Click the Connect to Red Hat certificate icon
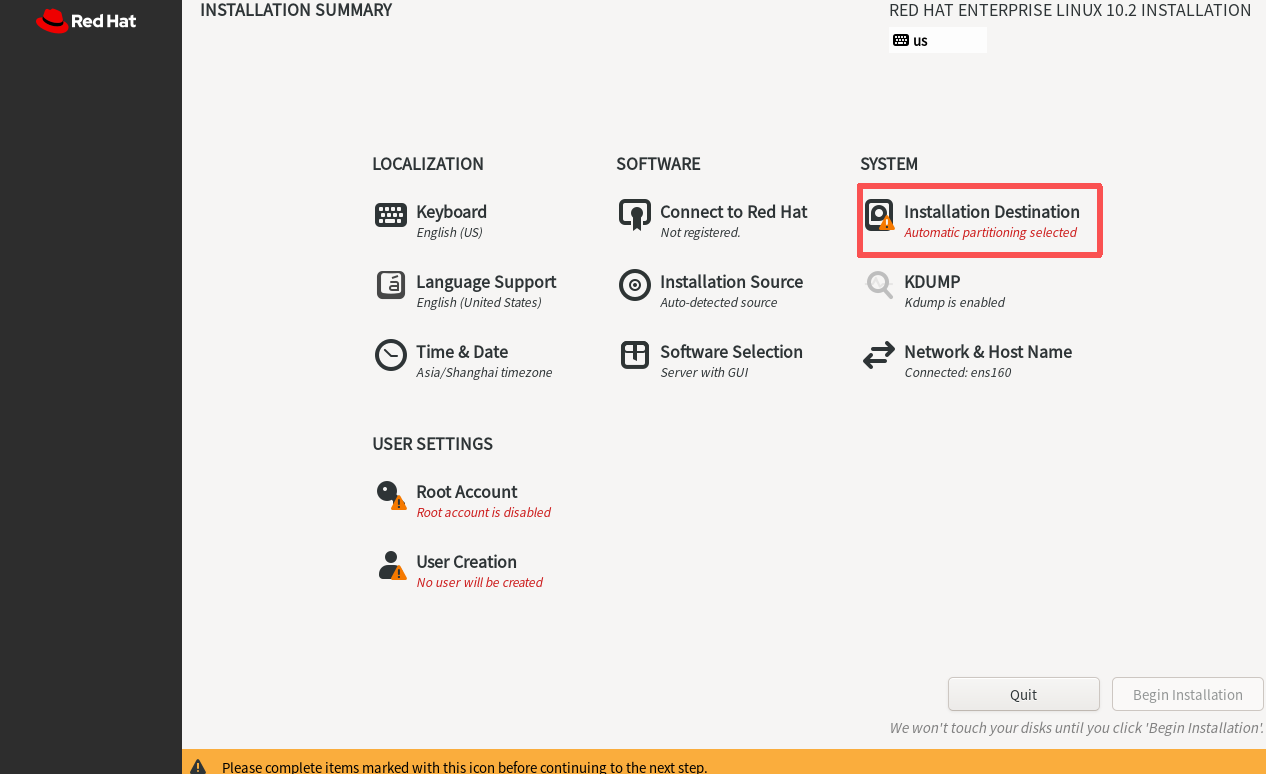 [x=635, y=215]
